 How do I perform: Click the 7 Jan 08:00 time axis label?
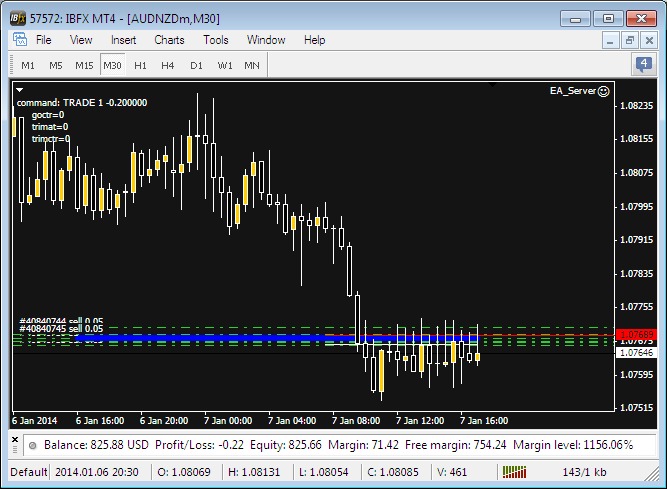[356, 421]
